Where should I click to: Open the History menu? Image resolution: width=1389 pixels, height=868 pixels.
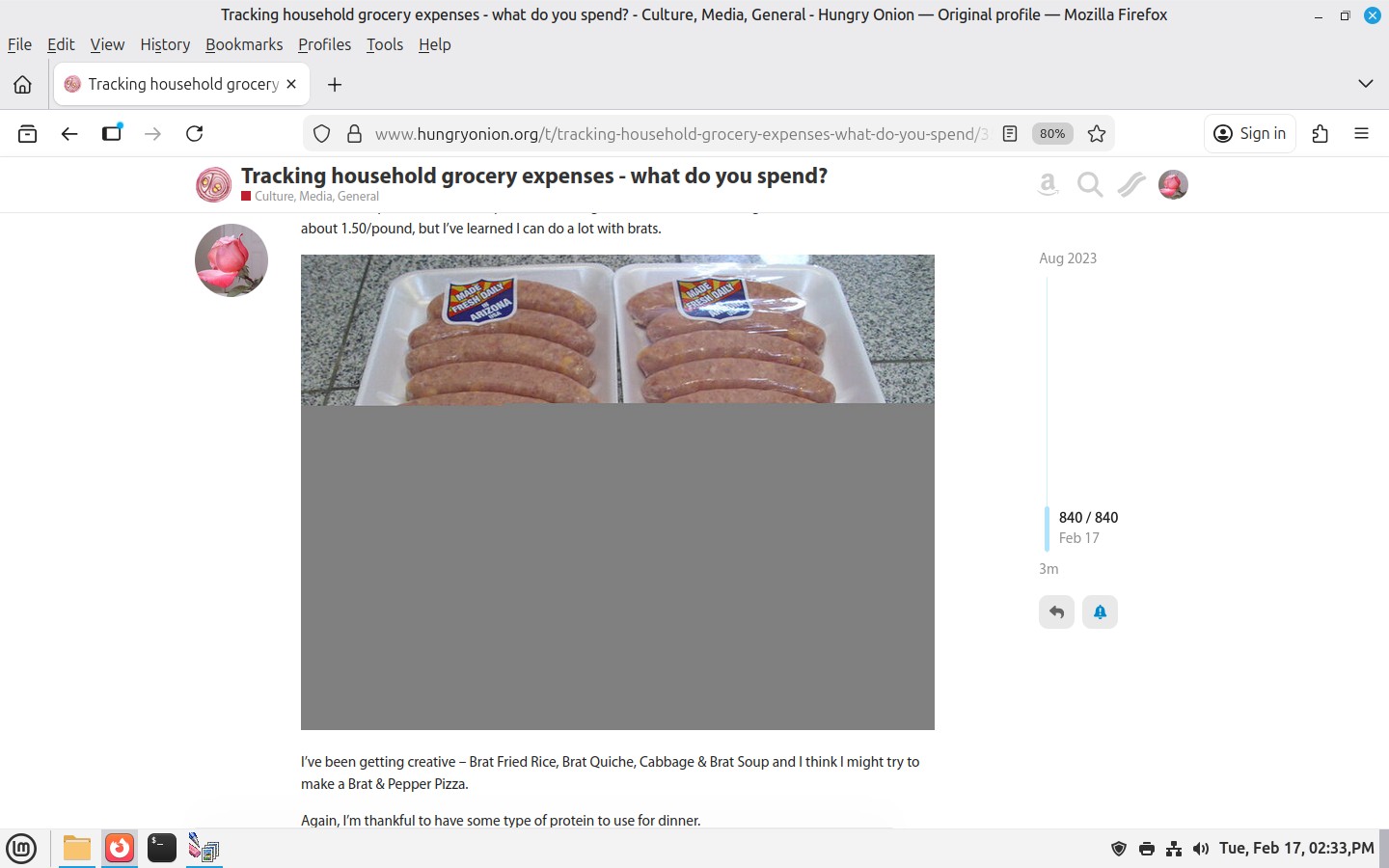point(165,44)
